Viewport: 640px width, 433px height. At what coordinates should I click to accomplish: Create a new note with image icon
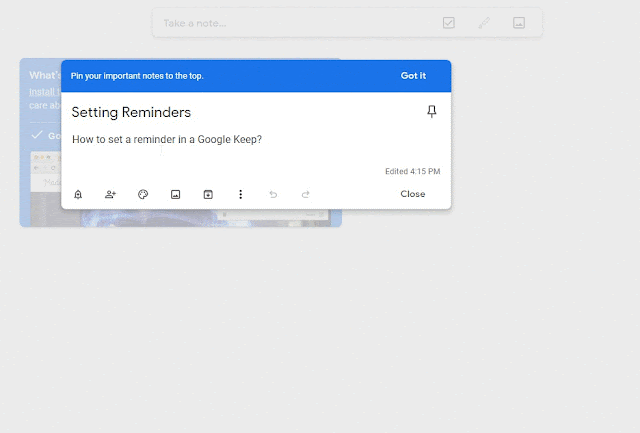[x=519, y=23]
